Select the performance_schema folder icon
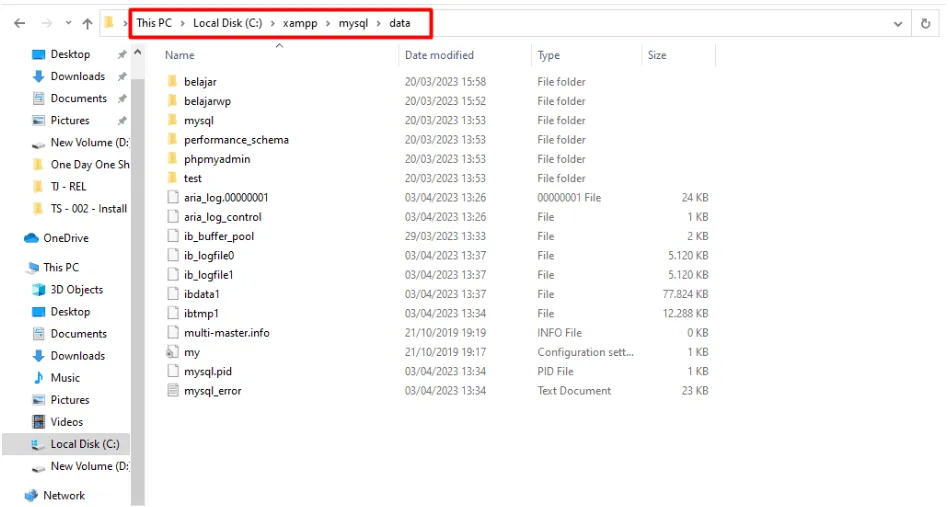The height and width of the screenshot is (507, 949). (172, 139)
